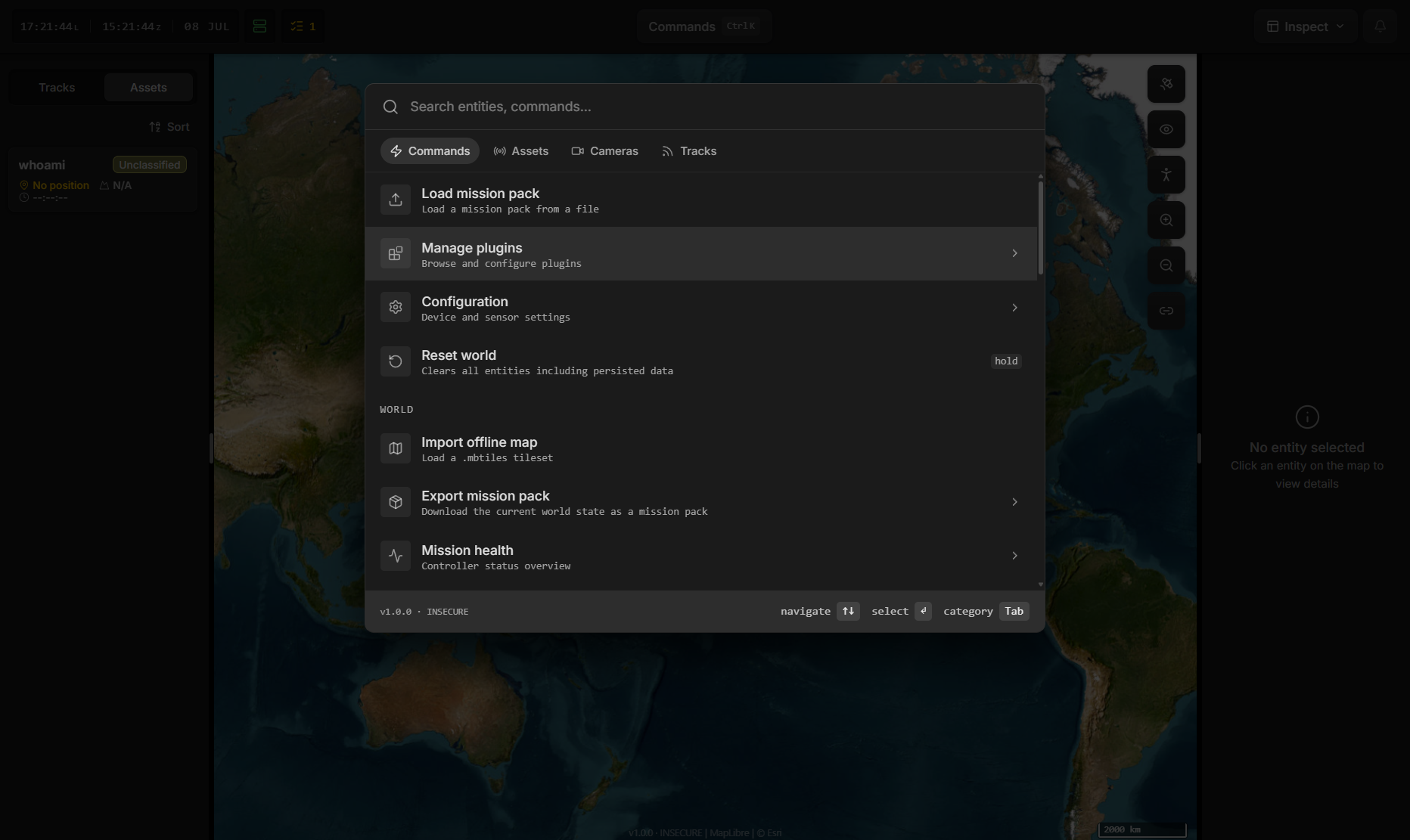Click the notifications bell icon
1410x840 pixels.
pos(1380,26)
